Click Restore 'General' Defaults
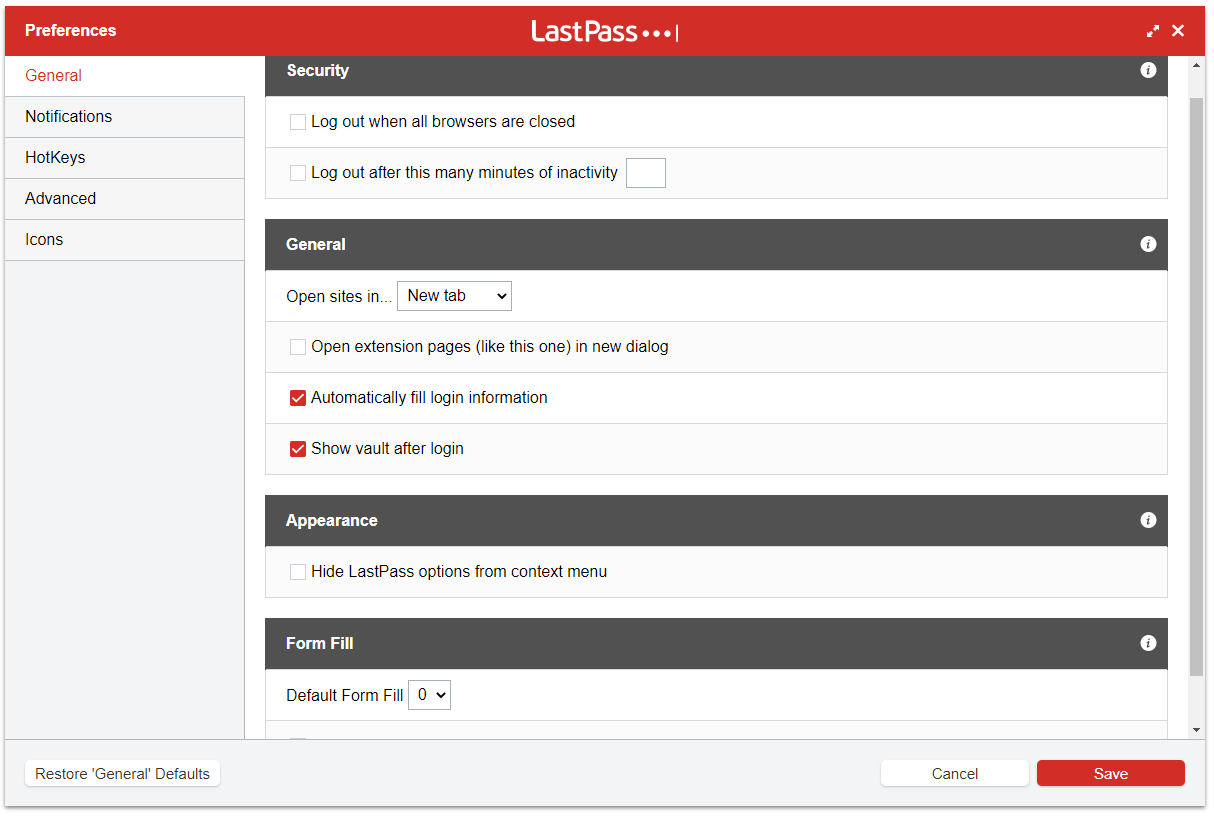The width and height of the screenshot is (1214, 817). tap(121, 773)
